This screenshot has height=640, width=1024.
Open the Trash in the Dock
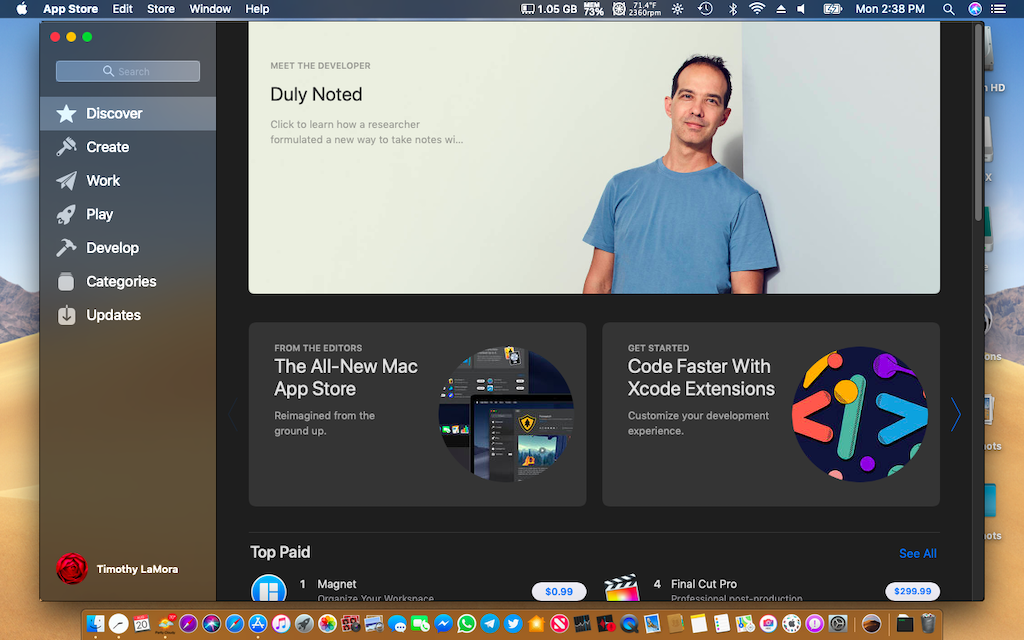point(928,624)
